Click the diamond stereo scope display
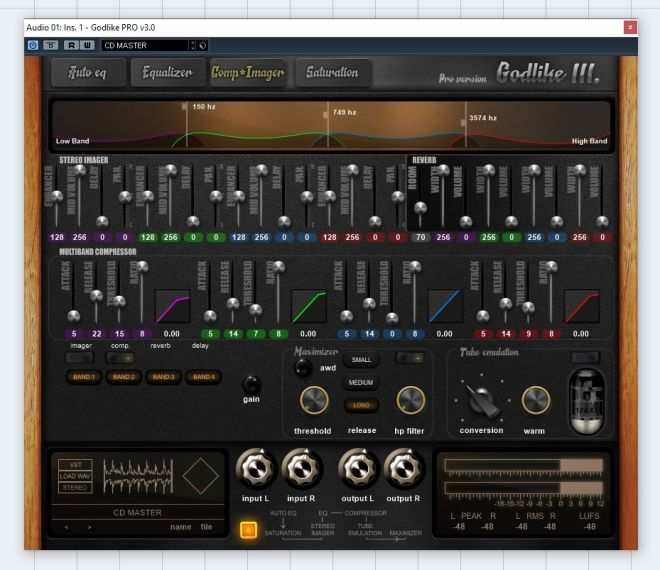The width and height of the screenshot is (660, 570). pyautogui.click(x=200, y=476)
